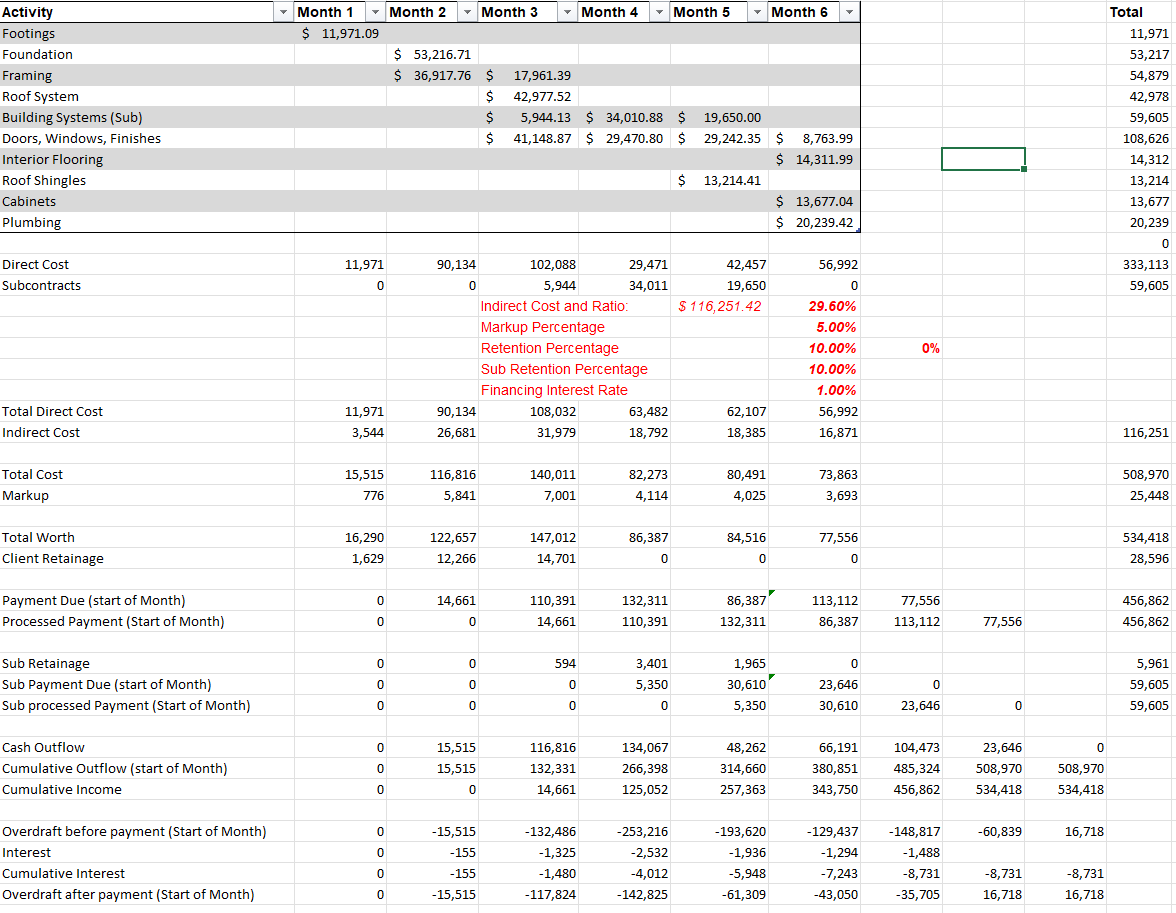Select the Payment Due (start of Month) label
This screenshot has height=913, width=1176.
[x=94, y=600]
